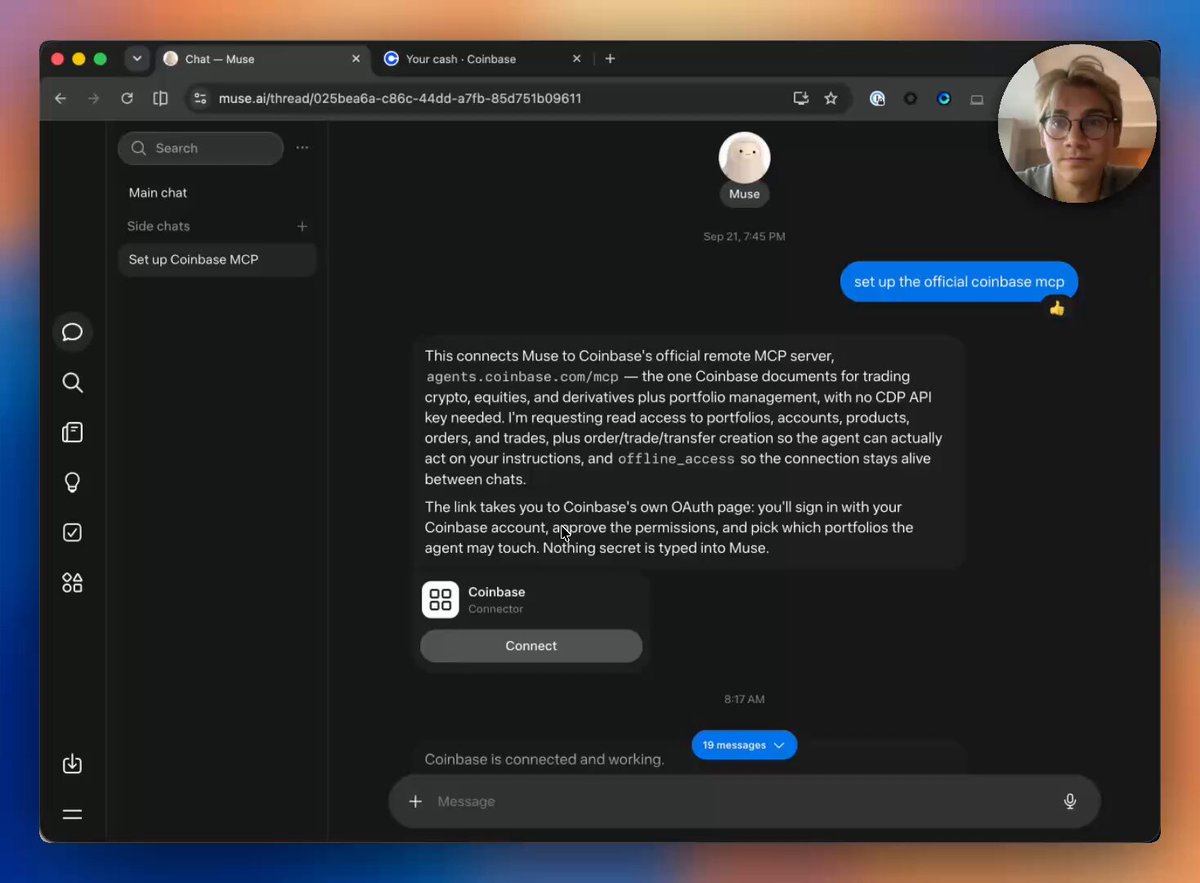
Task: Switch to Your cash · Coinbase tab
Action: coord(484,59)
